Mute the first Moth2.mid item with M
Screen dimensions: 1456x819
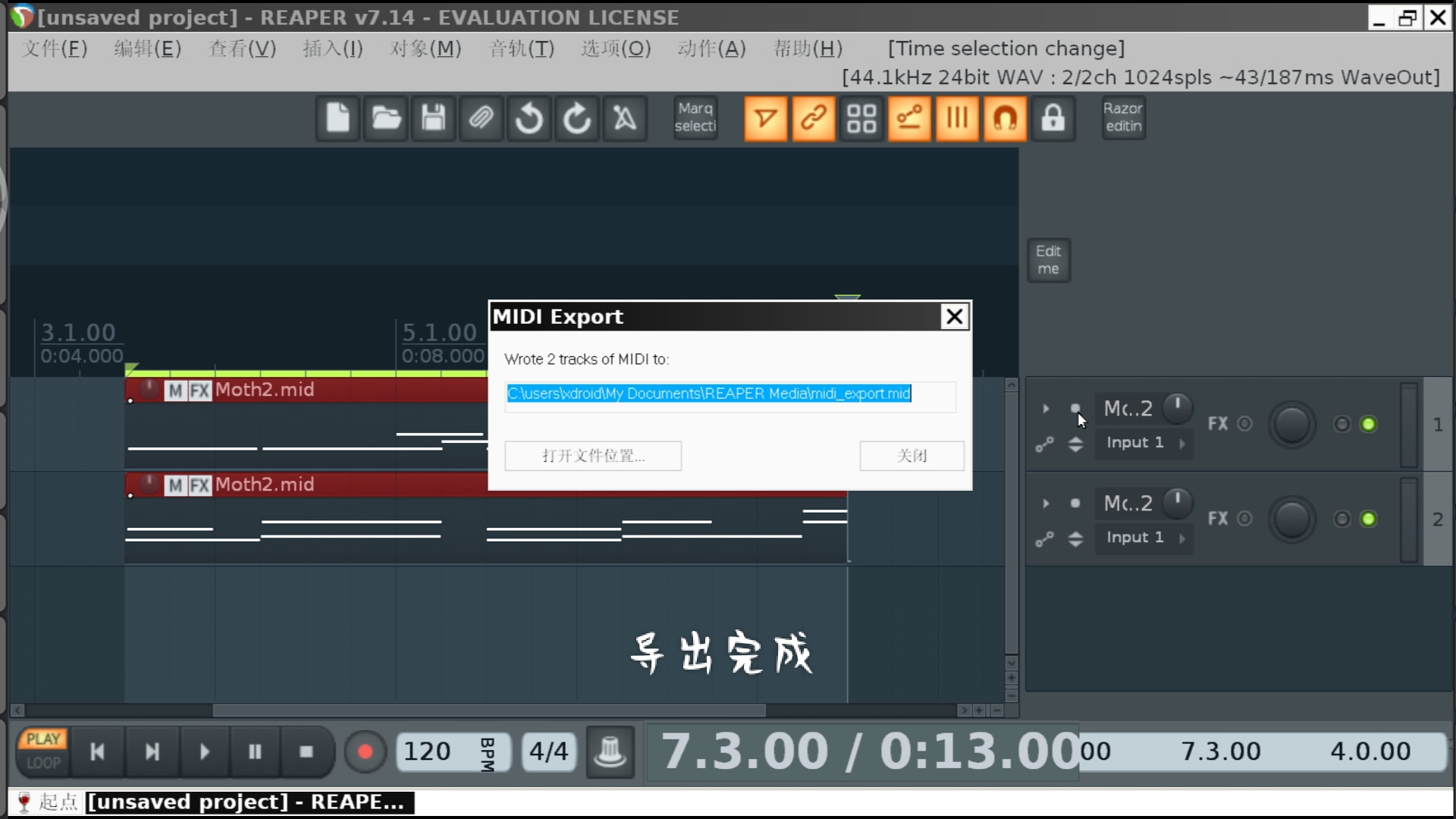[176, 391]
